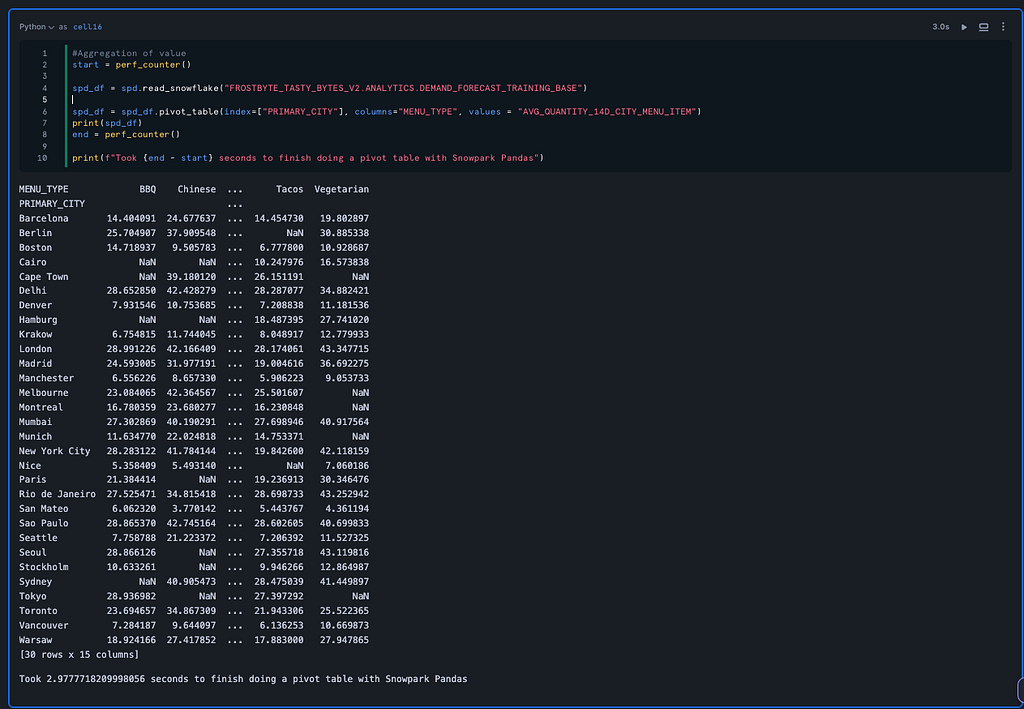Click the [30 rows x 15 columns] summary
The image size is (1024, 709).
click(78, 654)
